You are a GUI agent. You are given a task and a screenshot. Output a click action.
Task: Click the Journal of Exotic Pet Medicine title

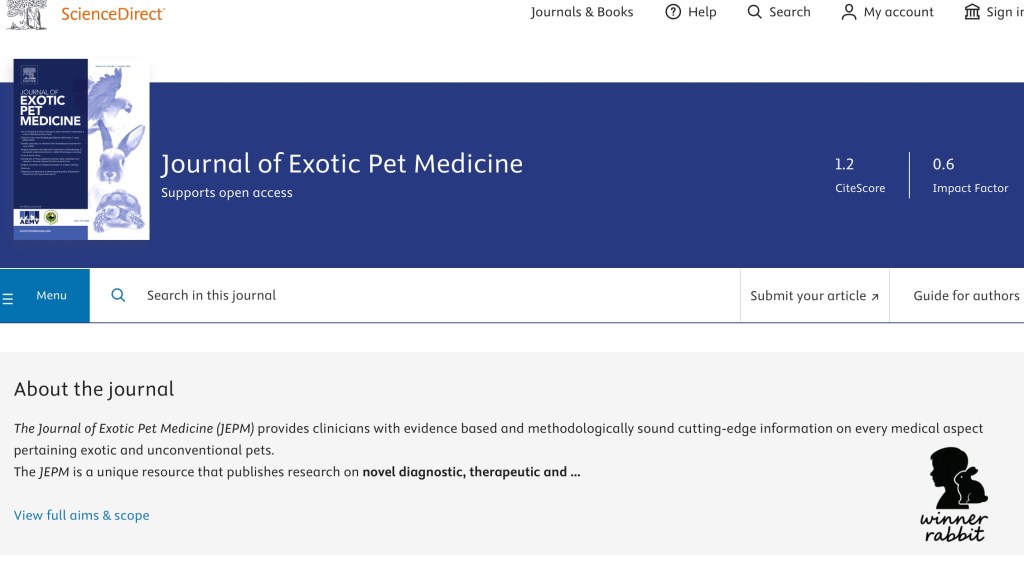click(x=342, y=163)
